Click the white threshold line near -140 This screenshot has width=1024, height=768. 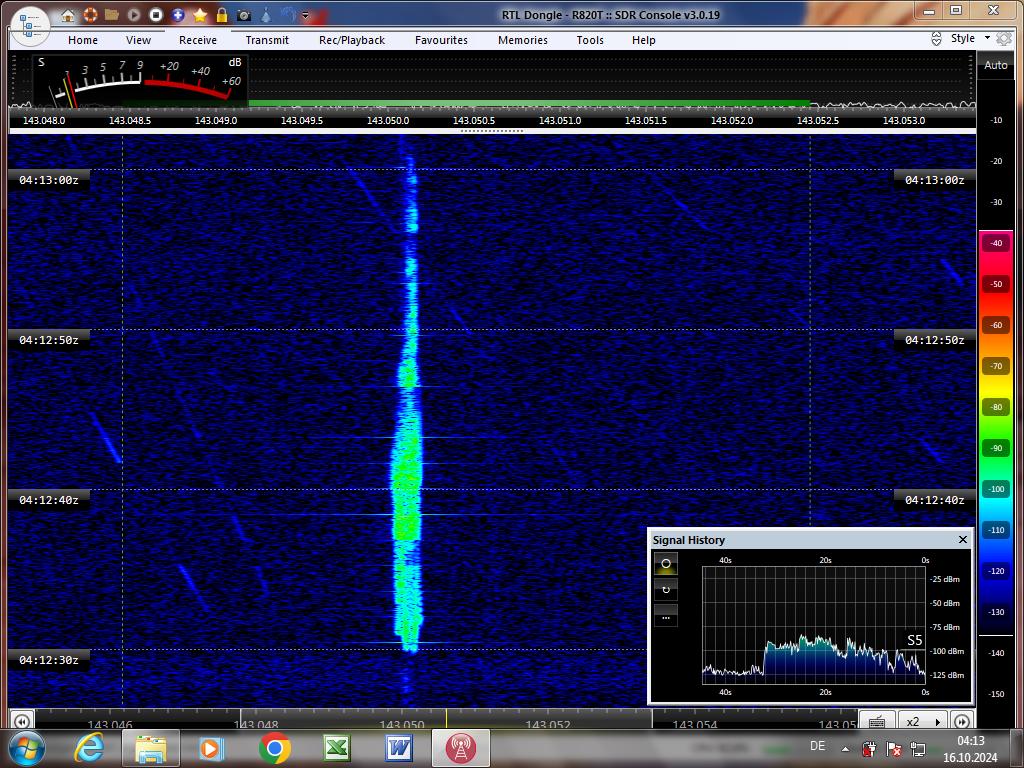click(x=996, y=635)
